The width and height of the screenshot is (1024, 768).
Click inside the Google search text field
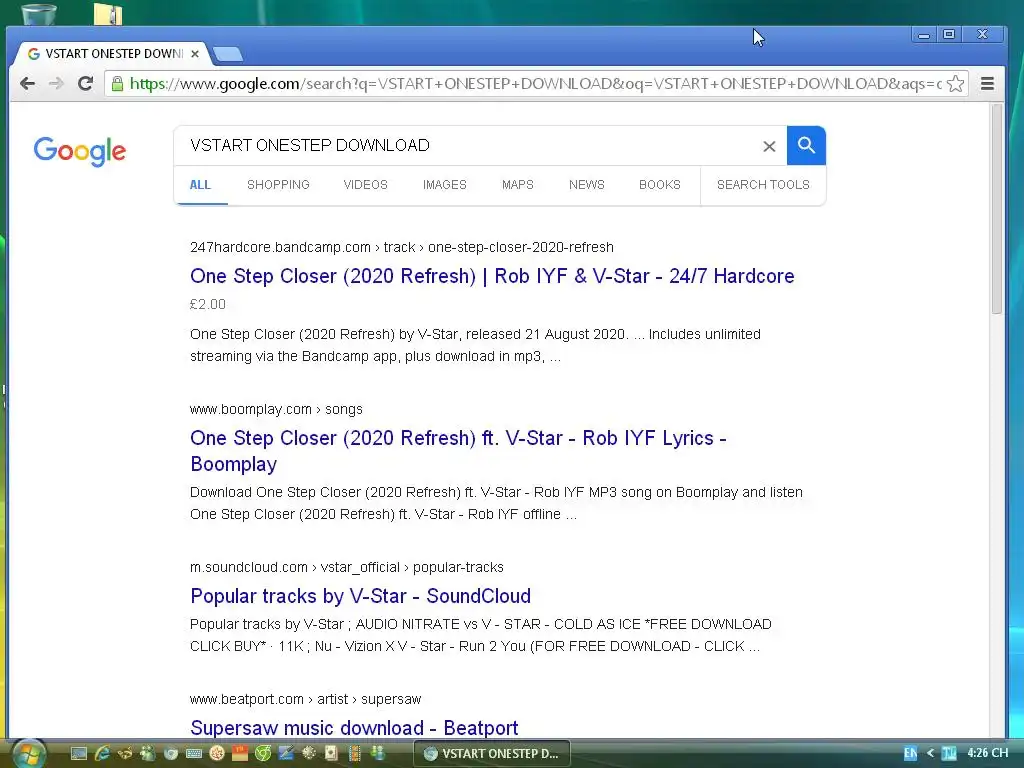pos(470,145)
